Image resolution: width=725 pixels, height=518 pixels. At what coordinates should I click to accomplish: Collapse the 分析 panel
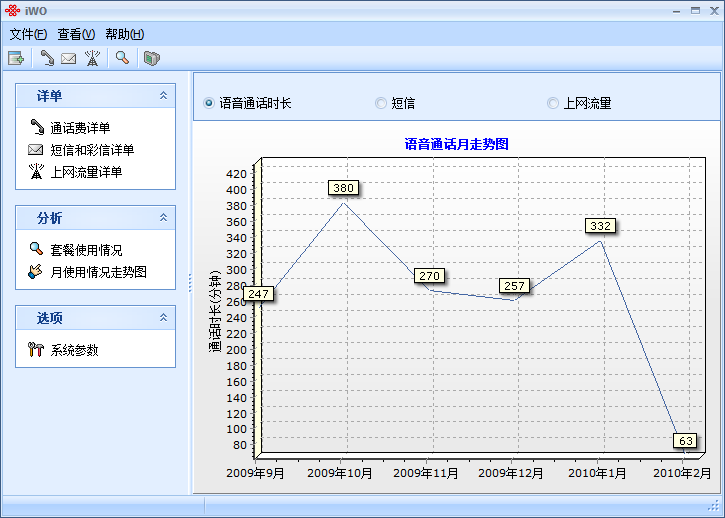pos(163,217)
